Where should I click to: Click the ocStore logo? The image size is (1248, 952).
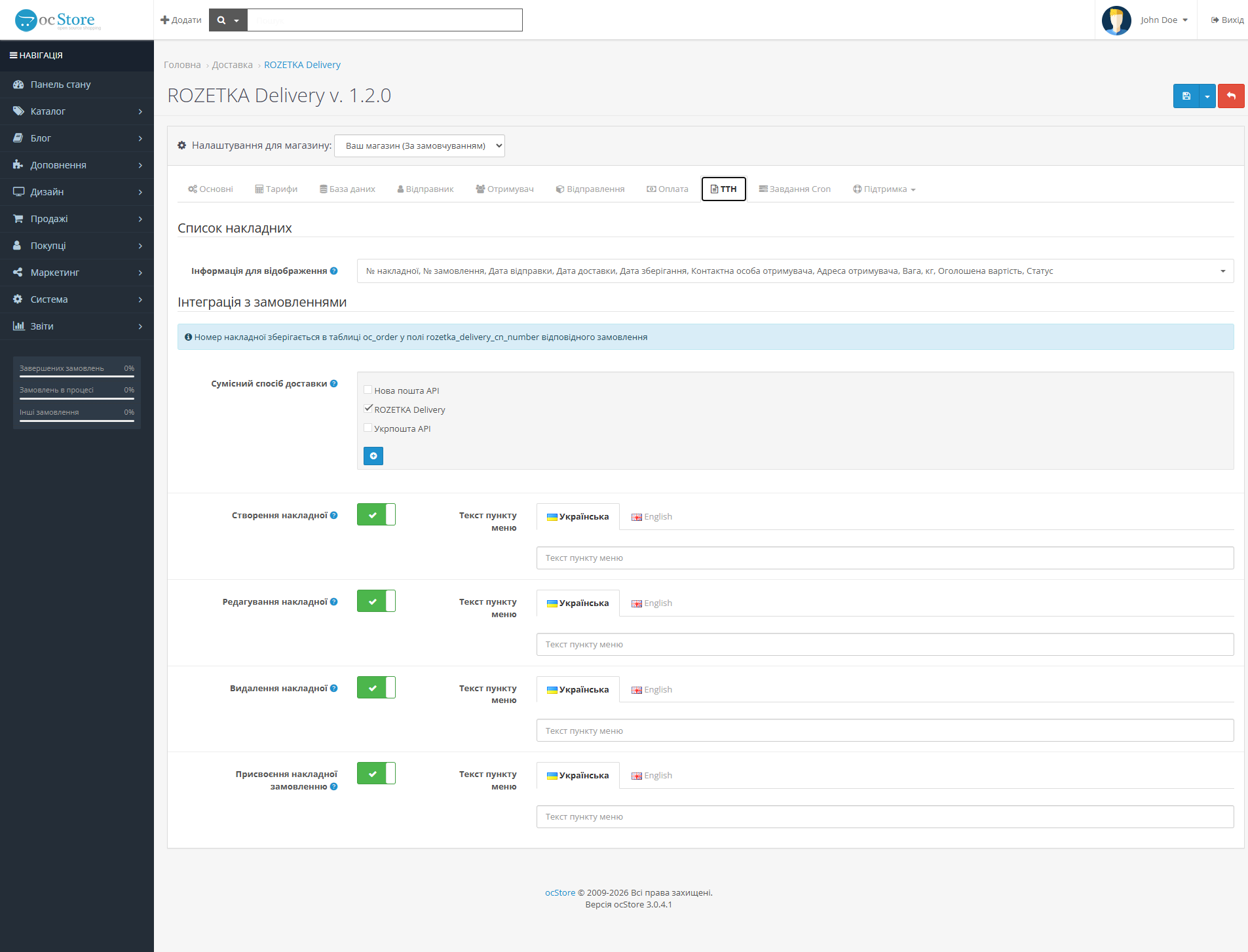pyautogui.click(x=58, y=20)
